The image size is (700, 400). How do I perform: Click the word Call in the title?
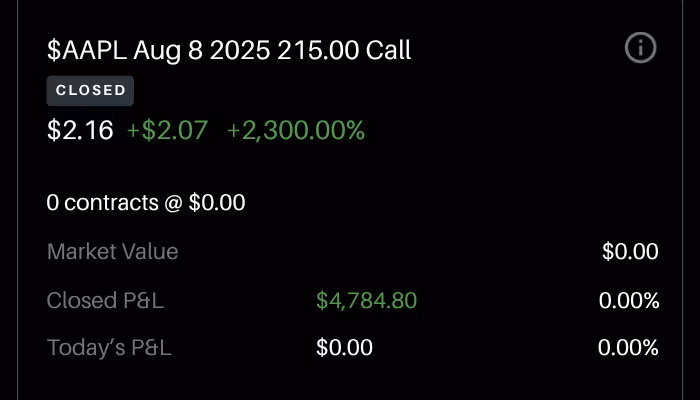pos(387,50)
